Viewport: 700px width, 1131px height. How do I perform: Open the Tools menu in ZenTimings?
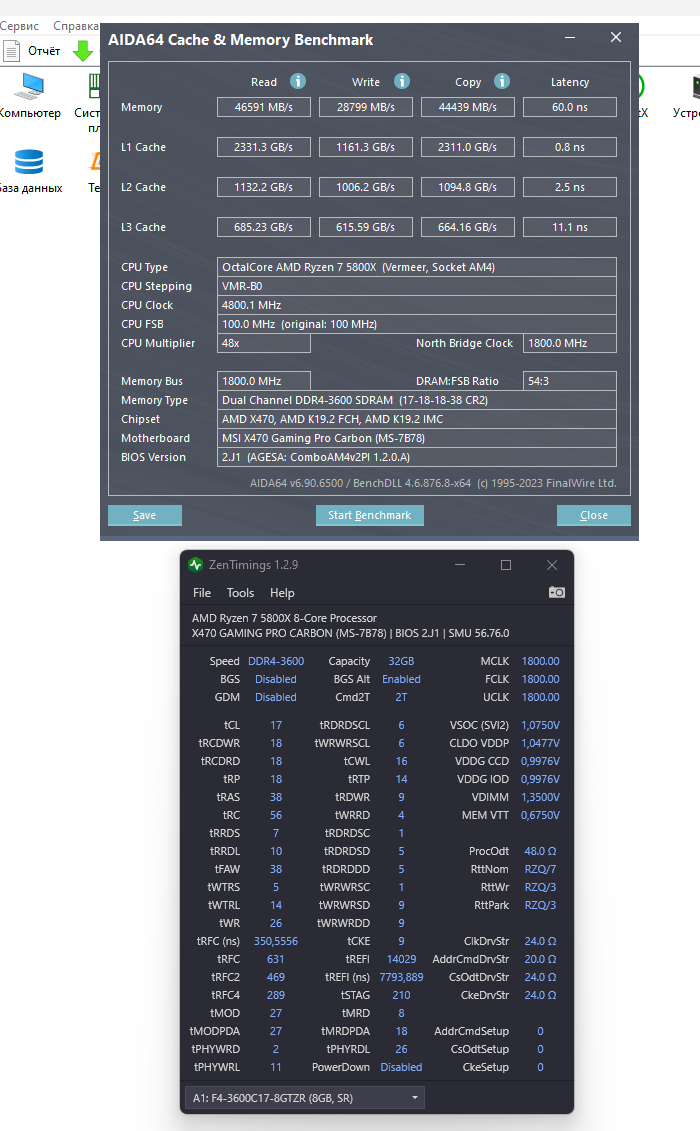coord(240,593)
